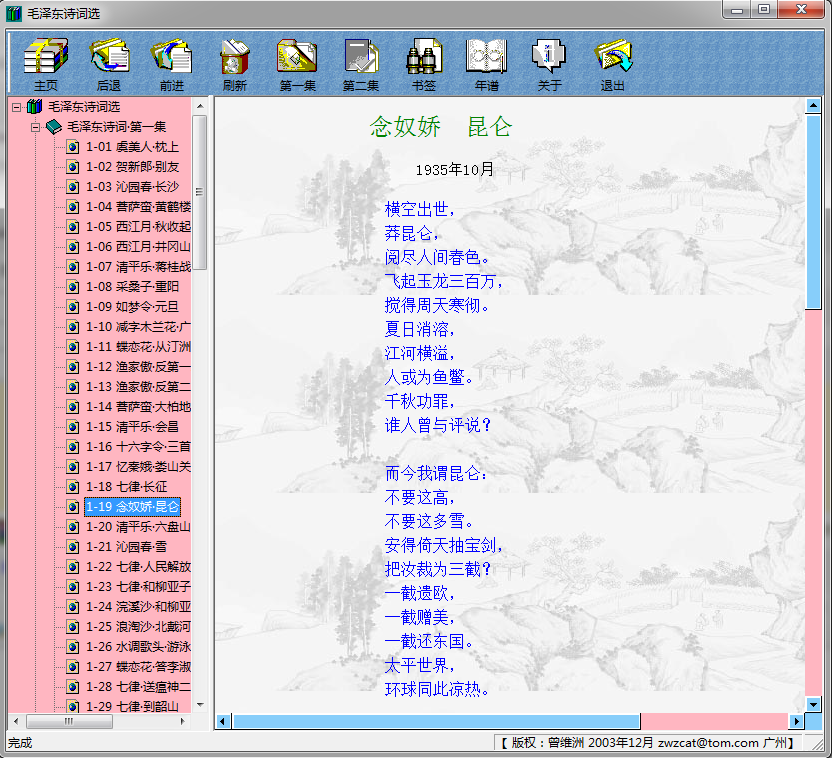Open poem 1-26 水调歌头·游泳
The height and width of the screenshot is (758, 832).
138,647
